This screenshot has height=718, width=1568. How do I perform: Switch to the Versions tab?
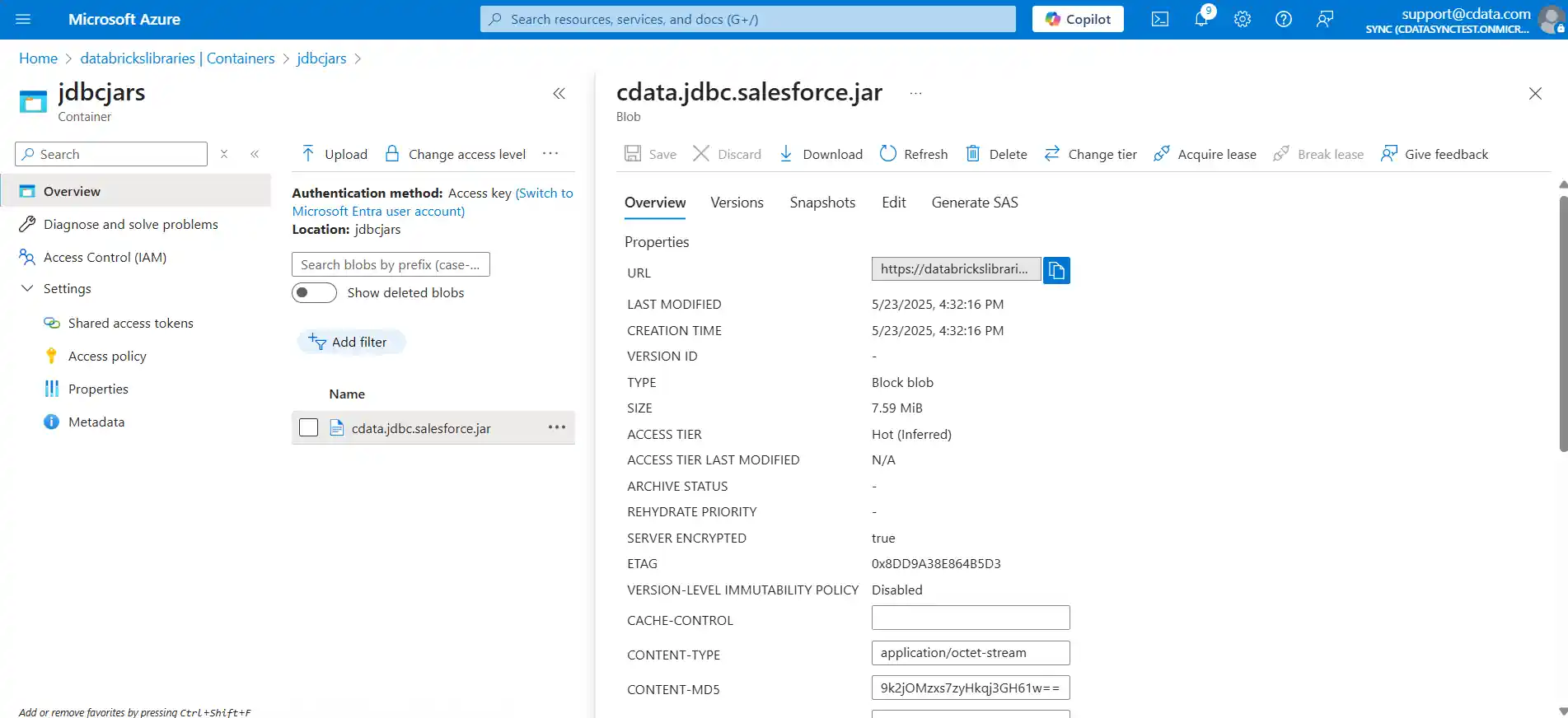pyautogui.click(x=737, y=203)
